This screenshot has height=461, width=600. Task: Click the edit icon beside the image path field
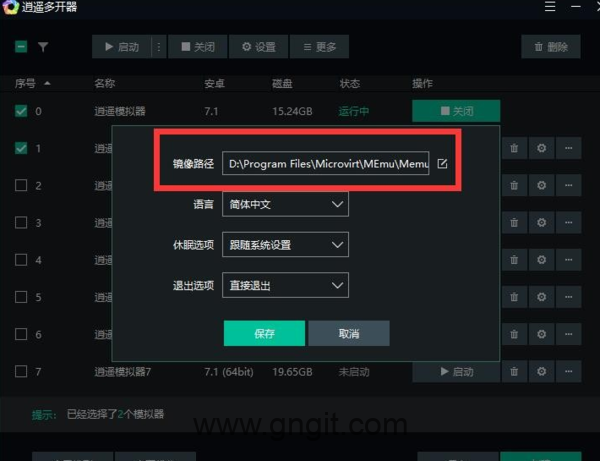point(442,164)
